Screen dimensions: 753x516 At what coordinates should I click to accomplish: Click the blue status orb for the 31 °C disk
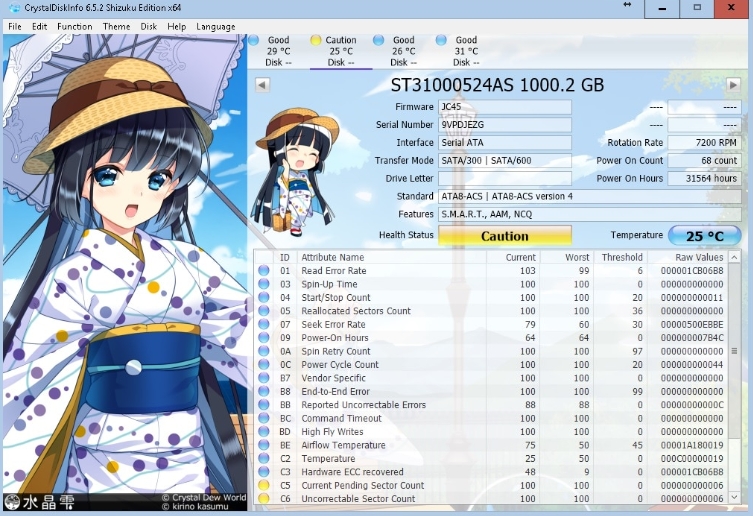click(442, 41)
